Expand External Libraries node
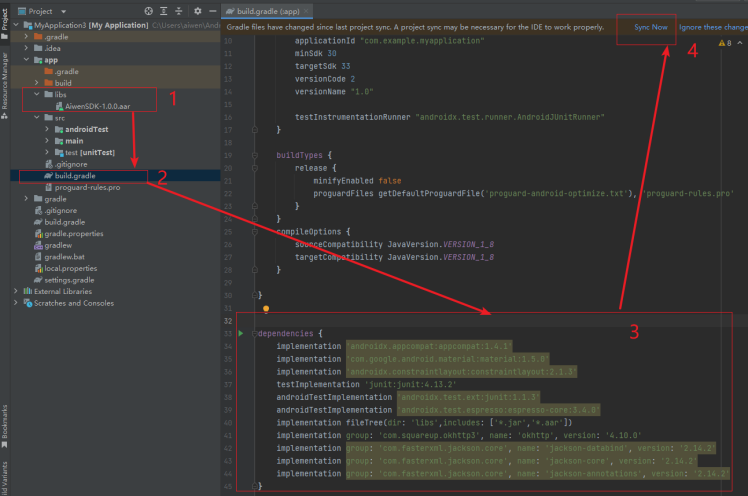This screenshot has height=496, width=748. [x=16, y=291]
